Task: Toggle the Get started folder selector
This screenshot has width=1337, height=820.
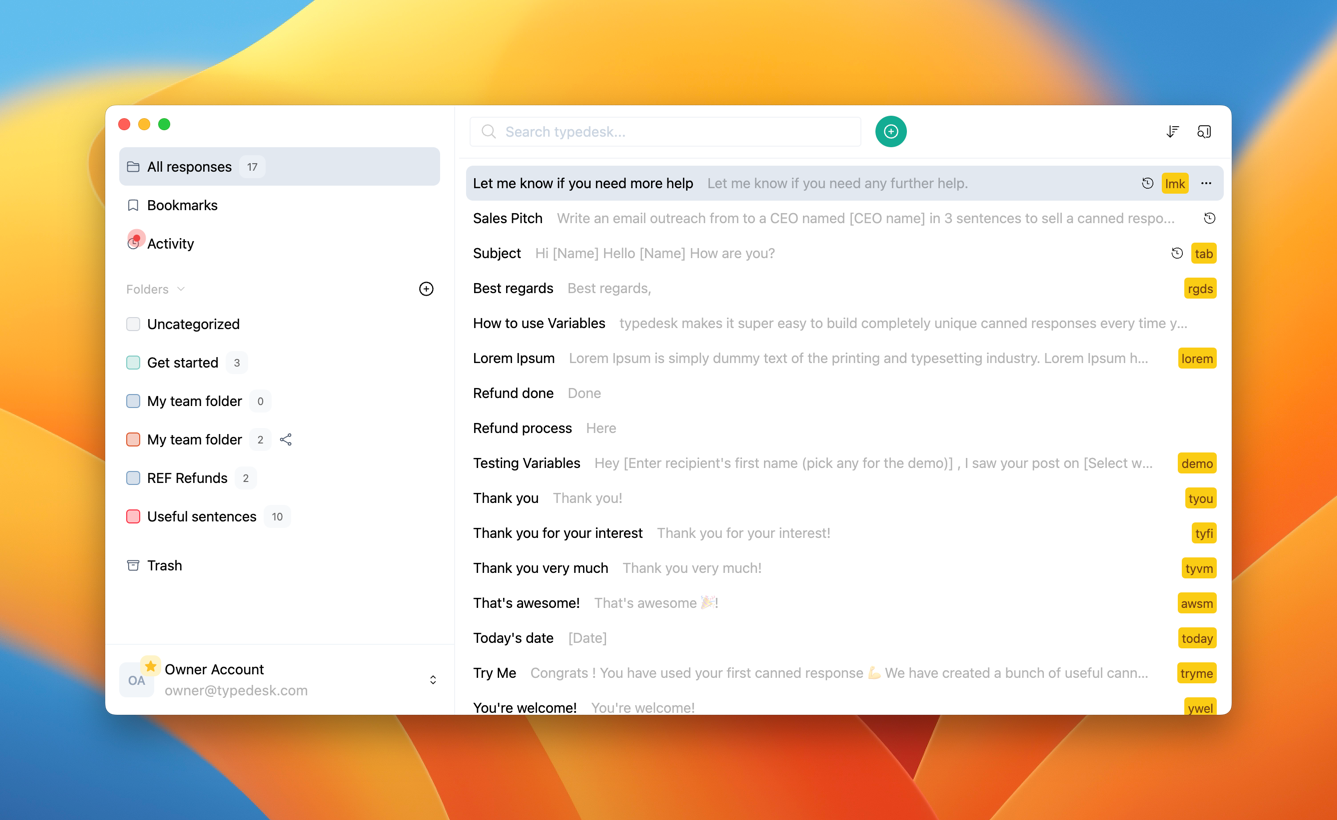Action: 132,362
